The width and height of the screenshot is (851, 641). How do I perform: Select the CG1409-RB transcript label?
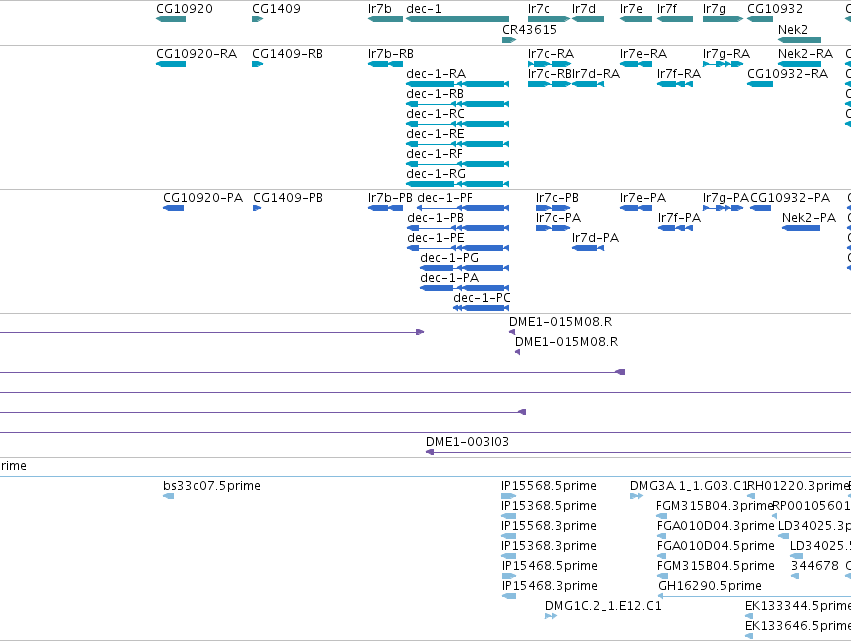288,54
